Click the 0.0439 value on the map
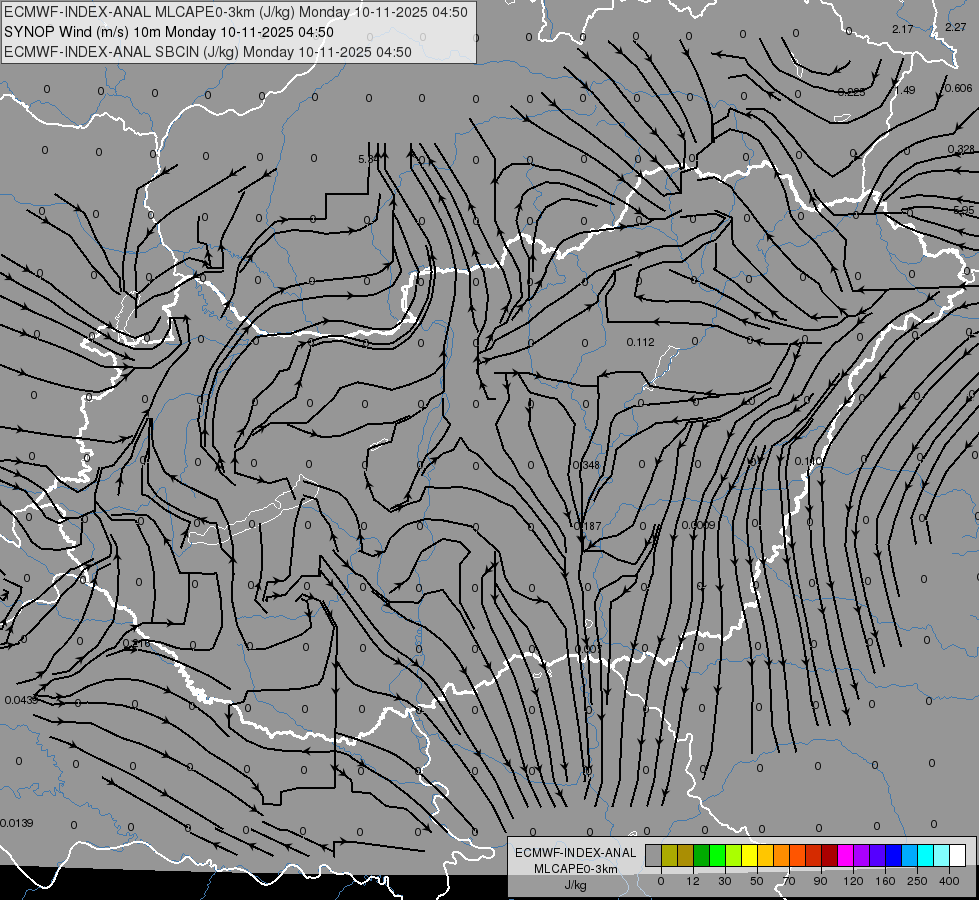Screen dimensions: 979x900 21,700
